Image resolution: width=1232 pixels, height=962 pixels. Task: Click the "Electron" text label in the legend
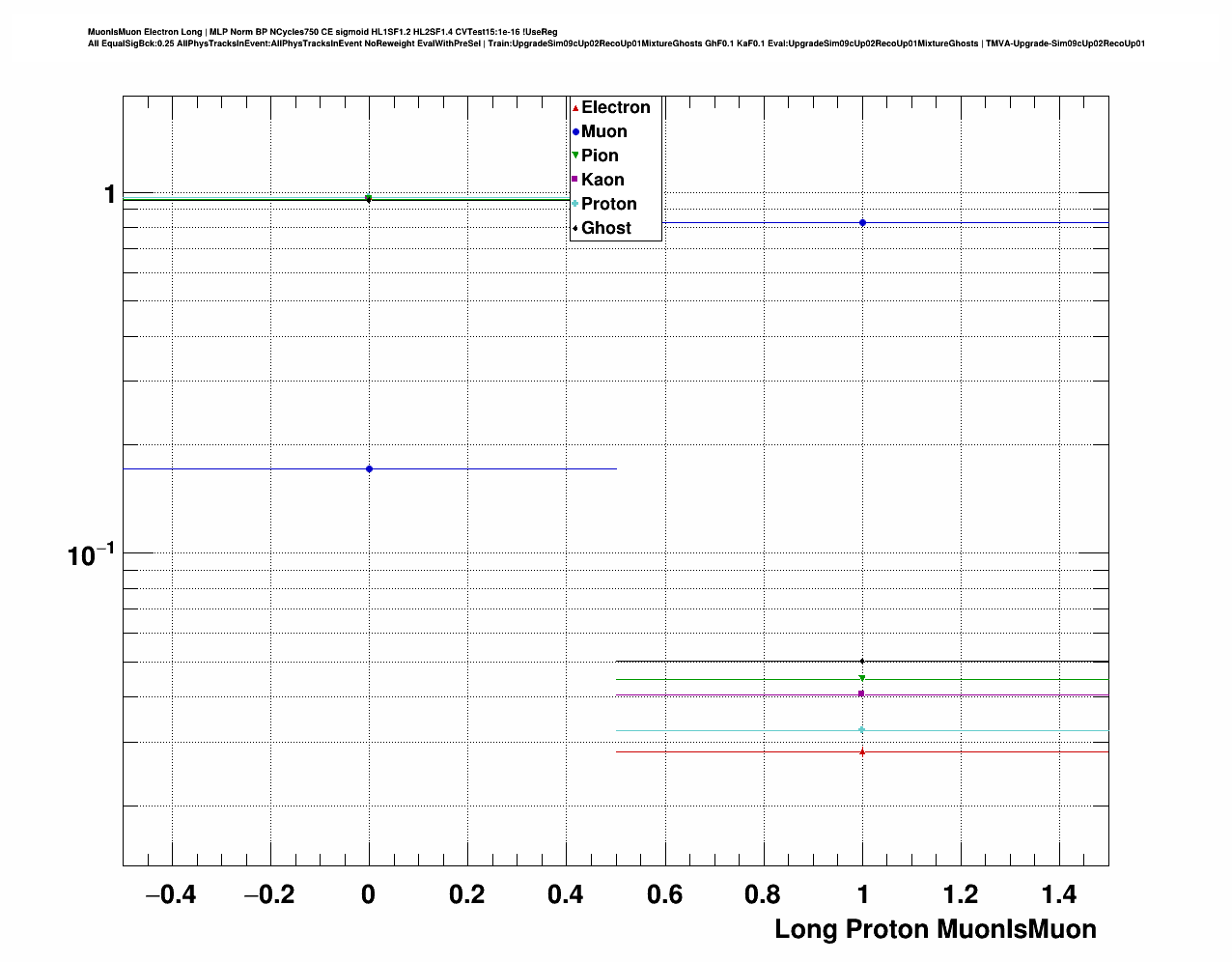tap(616, 108)
